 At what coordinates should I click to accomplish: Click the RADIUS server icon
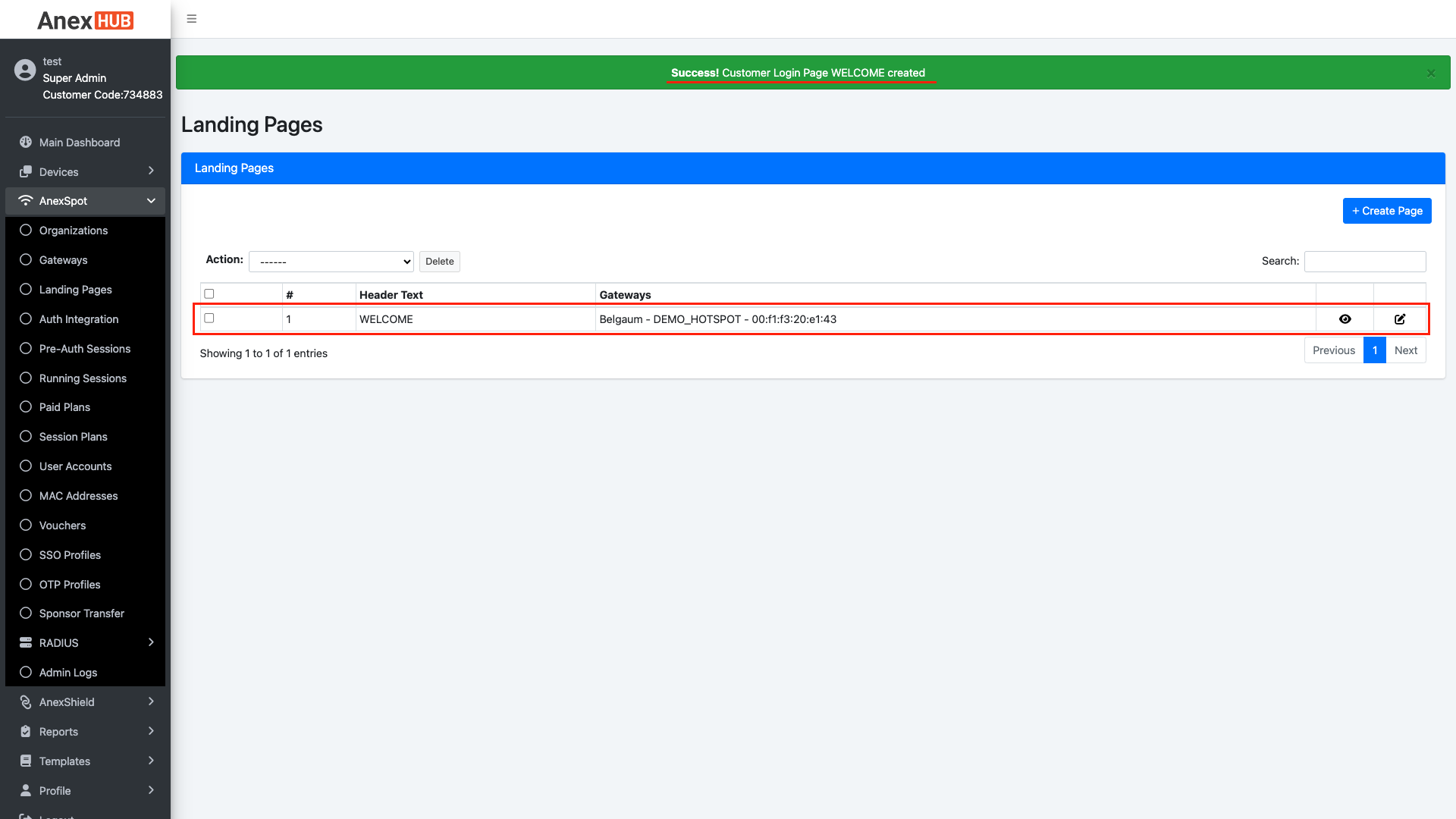[26, 642]
